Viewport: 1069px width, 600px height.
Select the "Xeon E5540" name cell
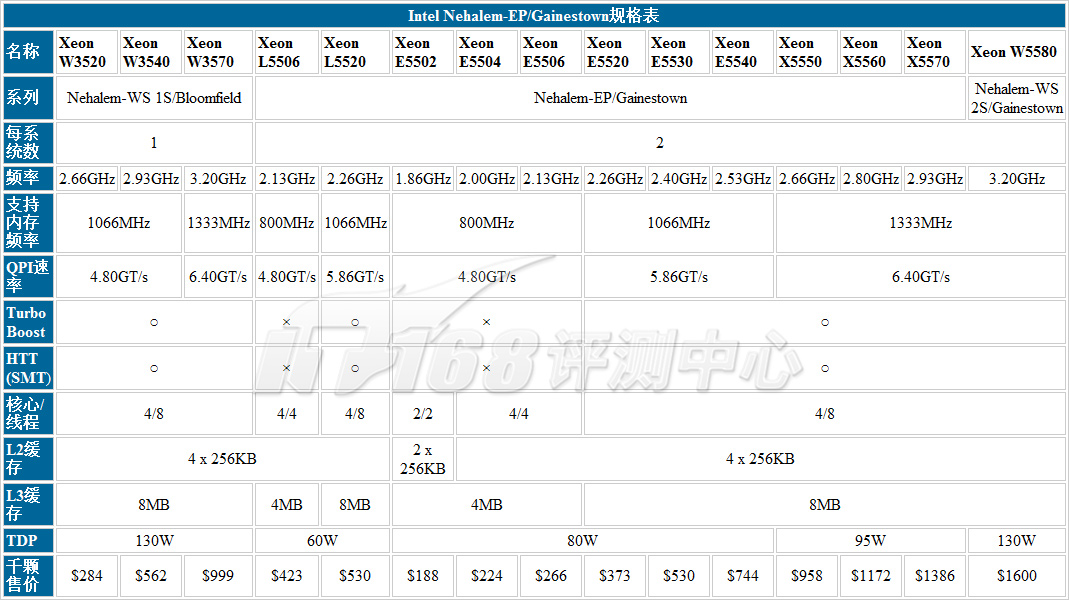click(x=742, y=52)
